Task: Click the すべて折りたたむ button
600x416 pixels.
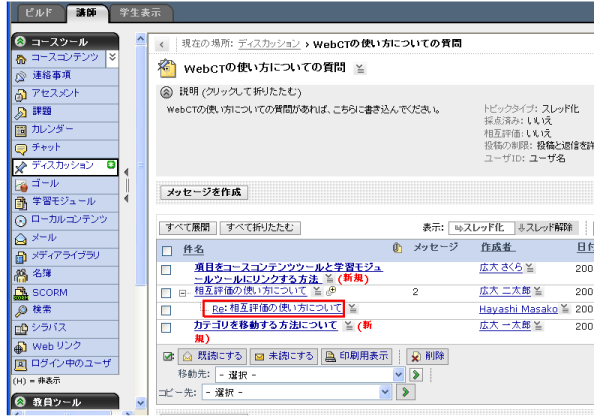Action: point(260,228)
